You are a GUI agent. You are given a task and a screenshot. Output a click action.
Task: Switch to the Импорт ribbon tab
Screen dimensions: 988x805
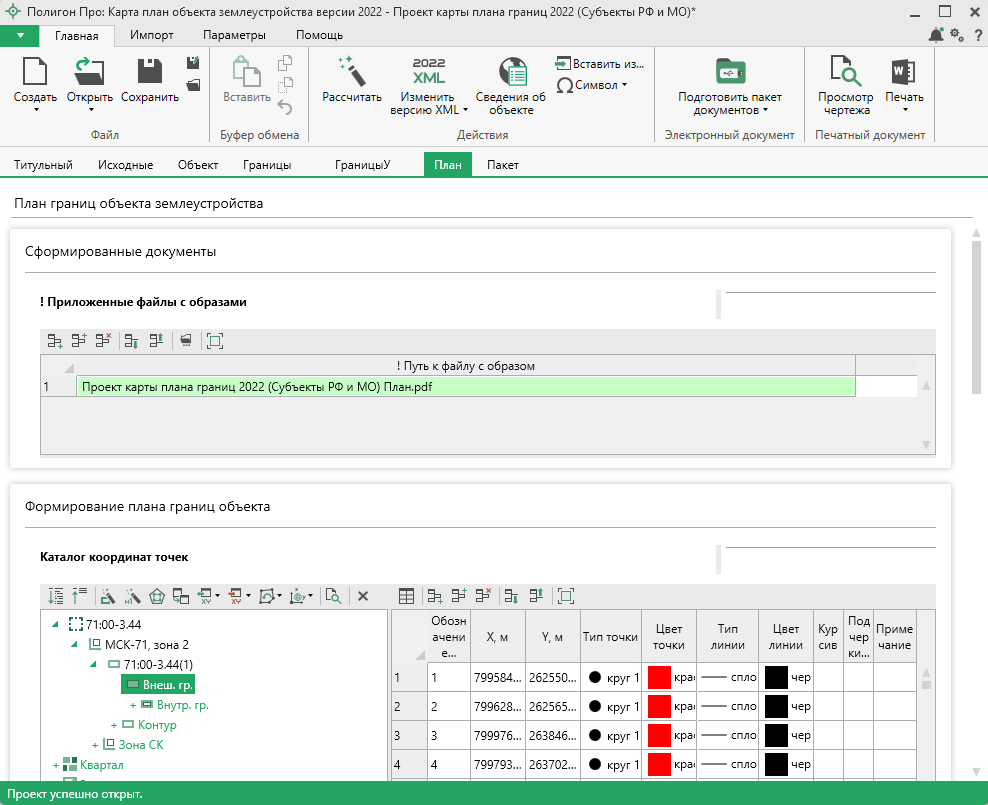151,35
